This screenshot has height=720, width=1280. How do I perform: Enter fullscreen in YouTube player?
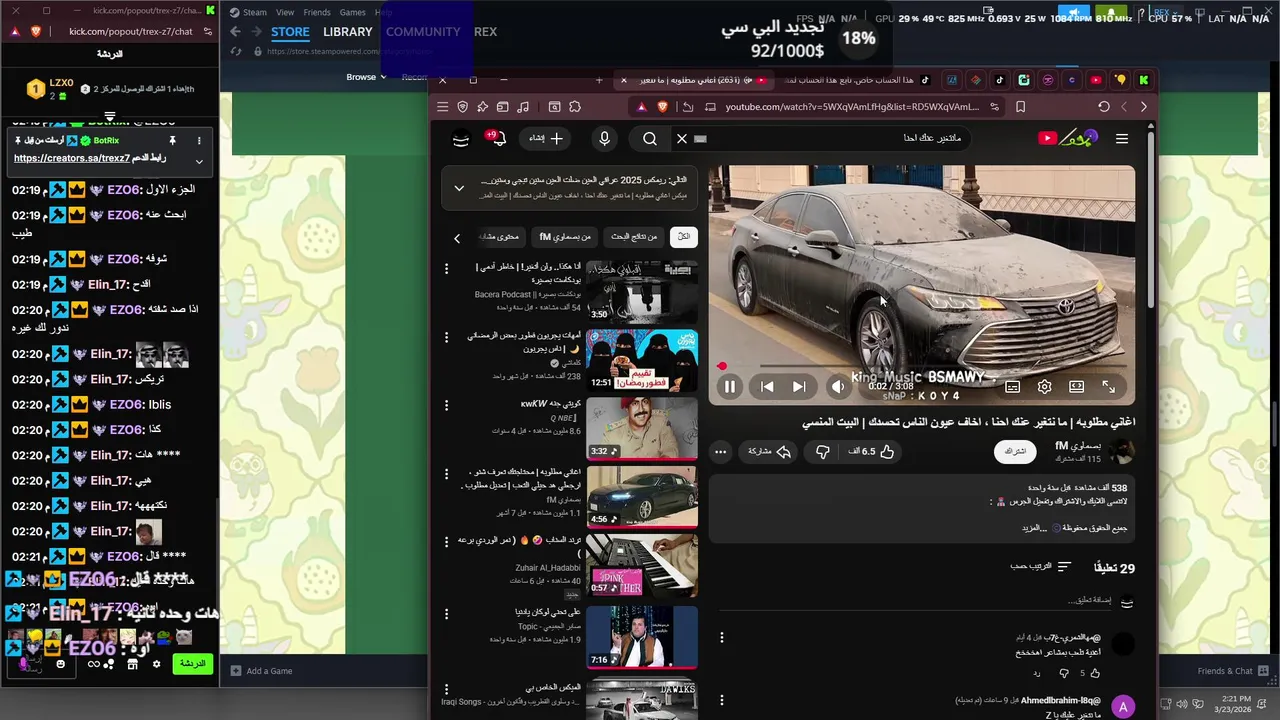1108,386
